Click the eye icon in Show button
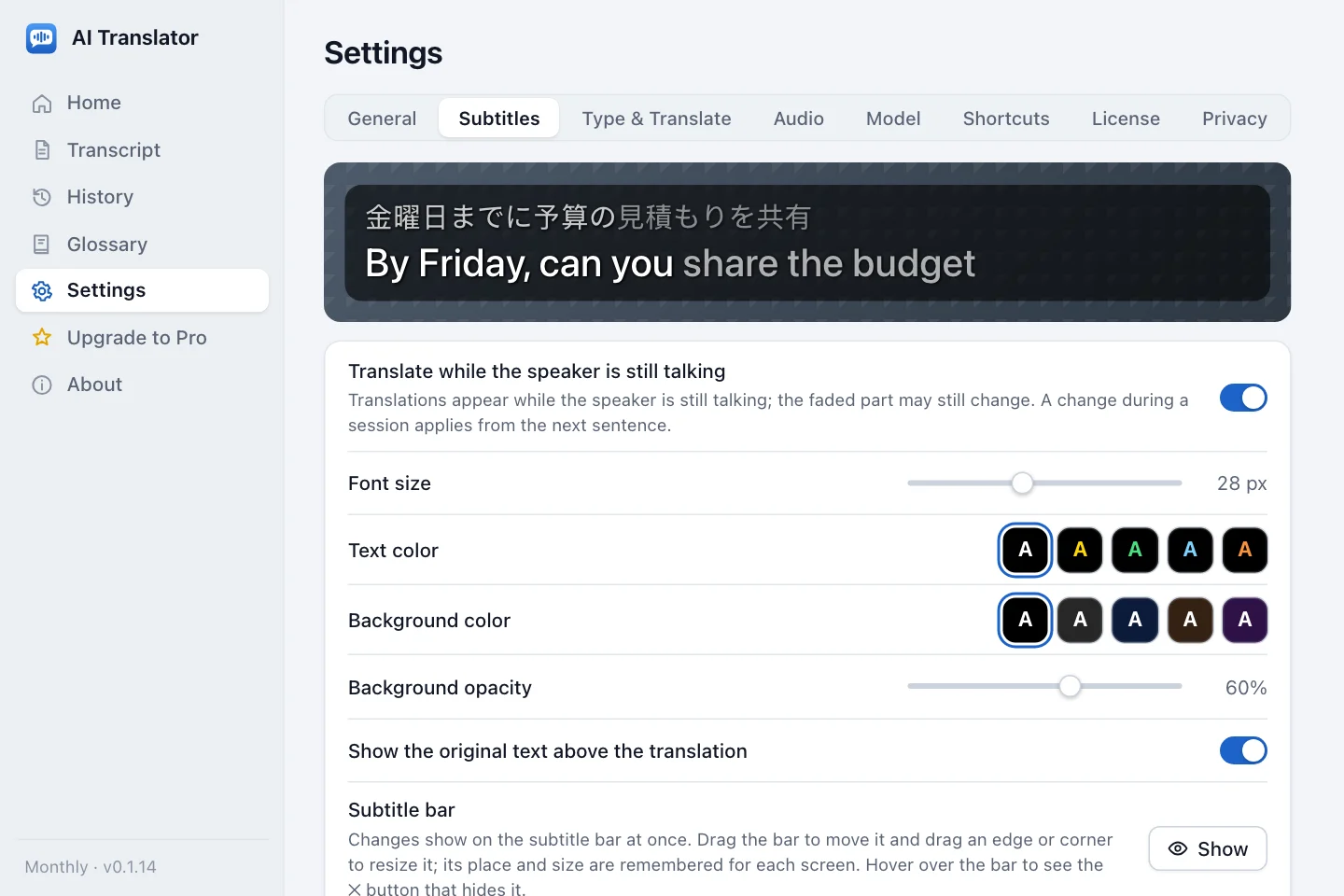This screenshot has height=896, width=1344. click(x=1178, y=848)
